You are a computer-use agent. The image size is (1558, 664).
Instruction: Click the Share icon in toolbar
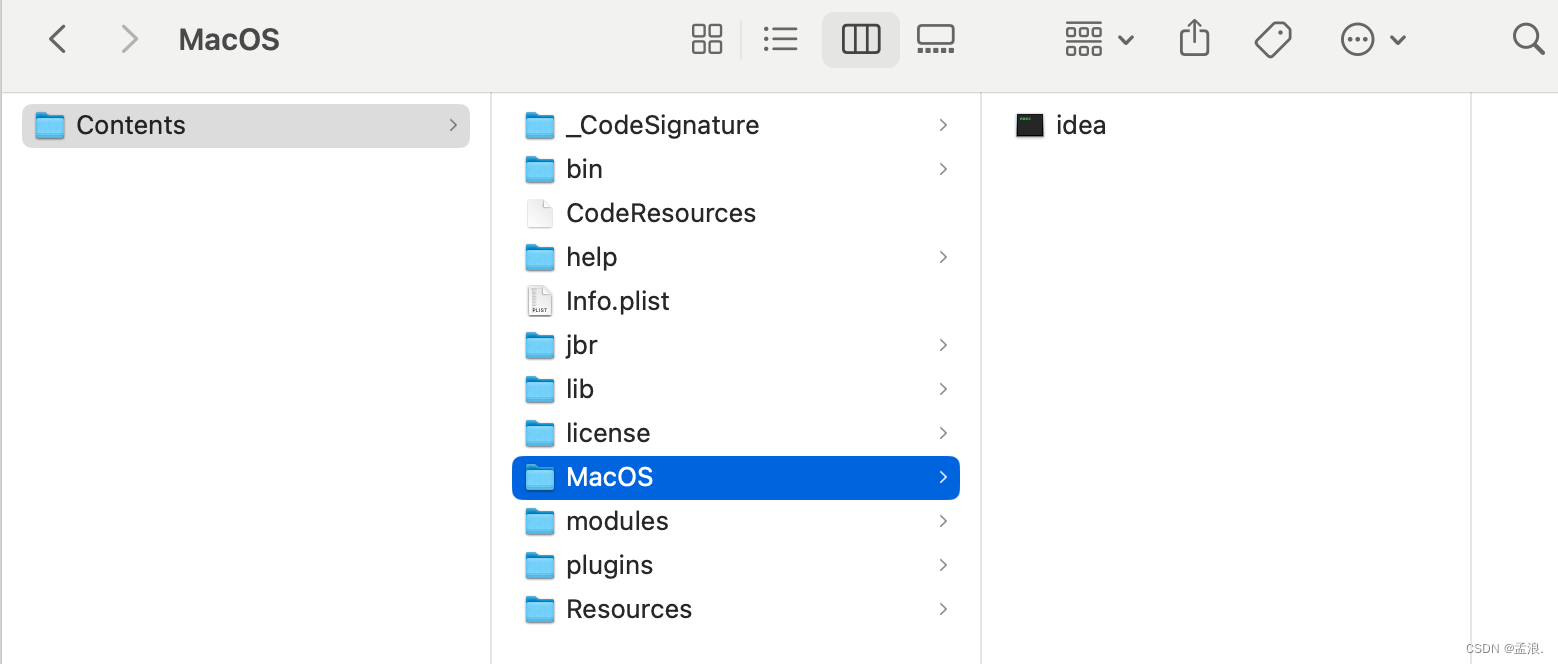click(1194, 39)
